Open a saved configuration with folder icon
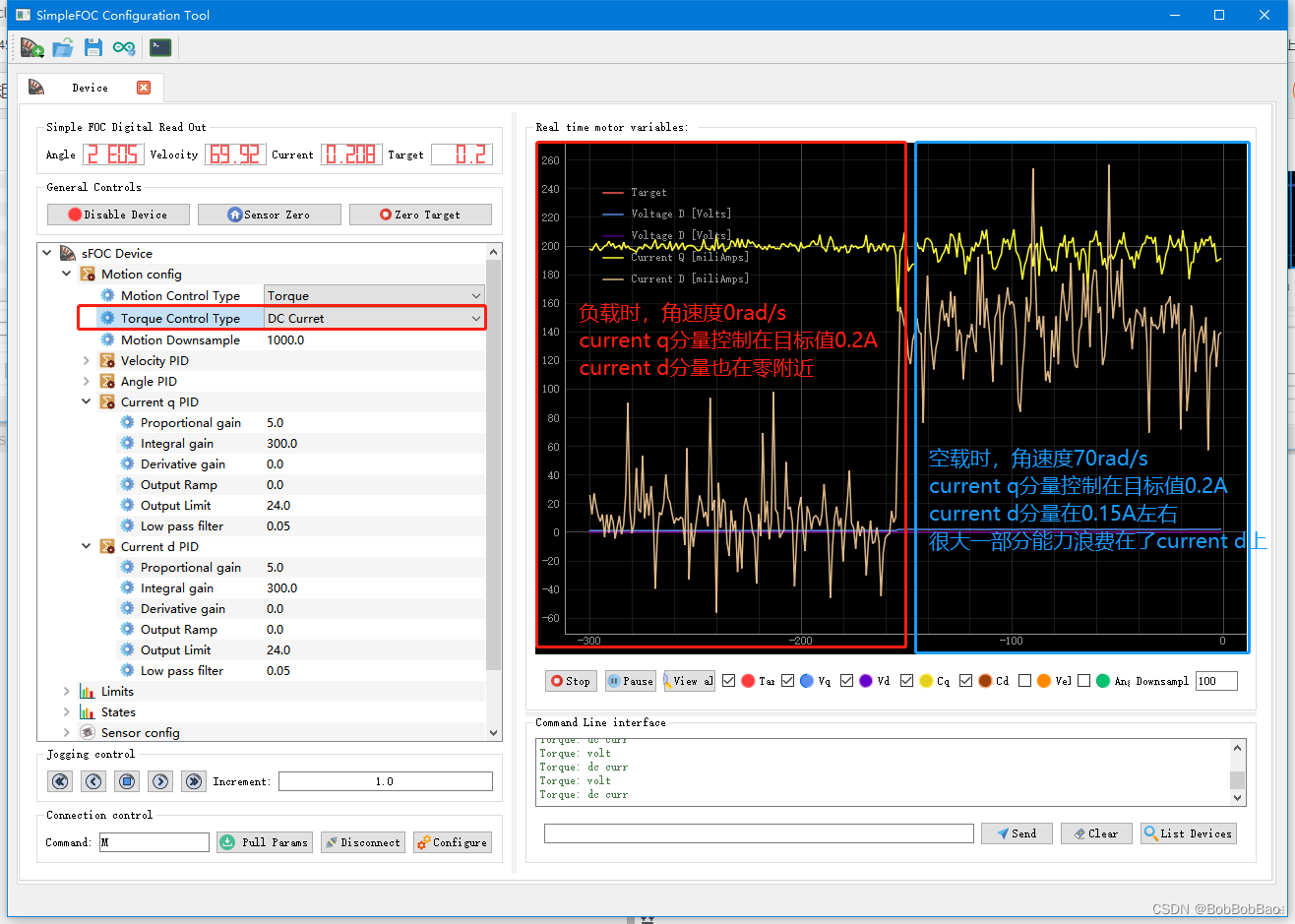Screen dimensions: 1295x924 (x=63, y=47)
